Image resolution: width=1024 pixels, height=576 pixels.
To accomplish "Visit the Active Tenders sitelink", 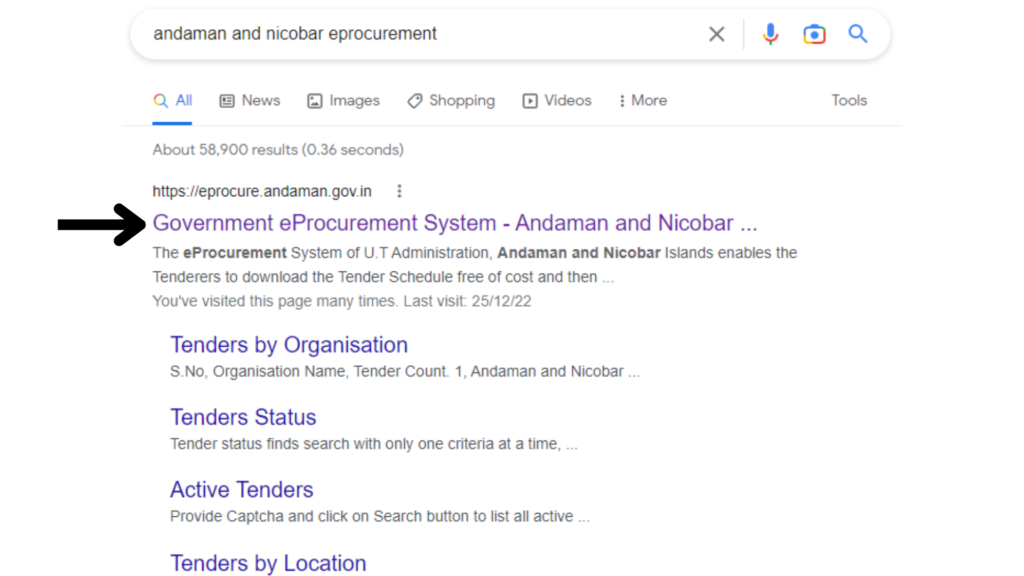I will click(x=242, y=490).
